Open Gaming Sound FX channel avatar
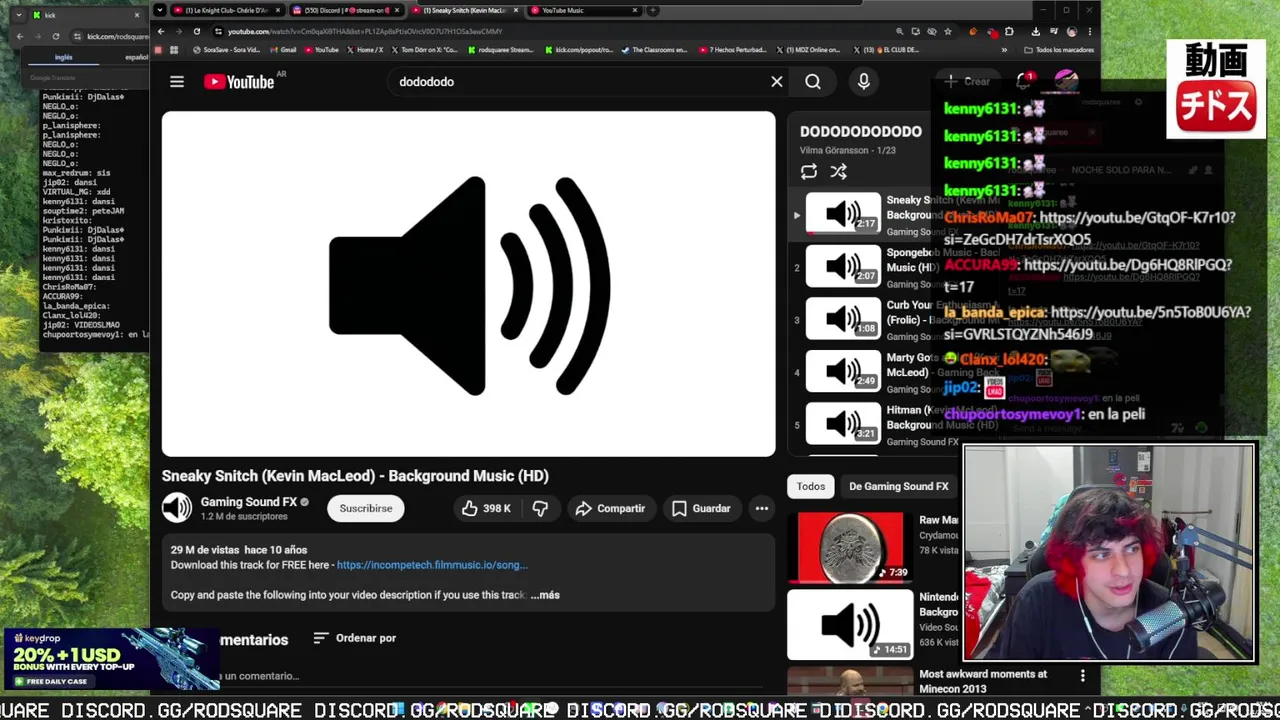This screenshot has height=720, width=1280. pyautogui.click(x=177, y=508)
